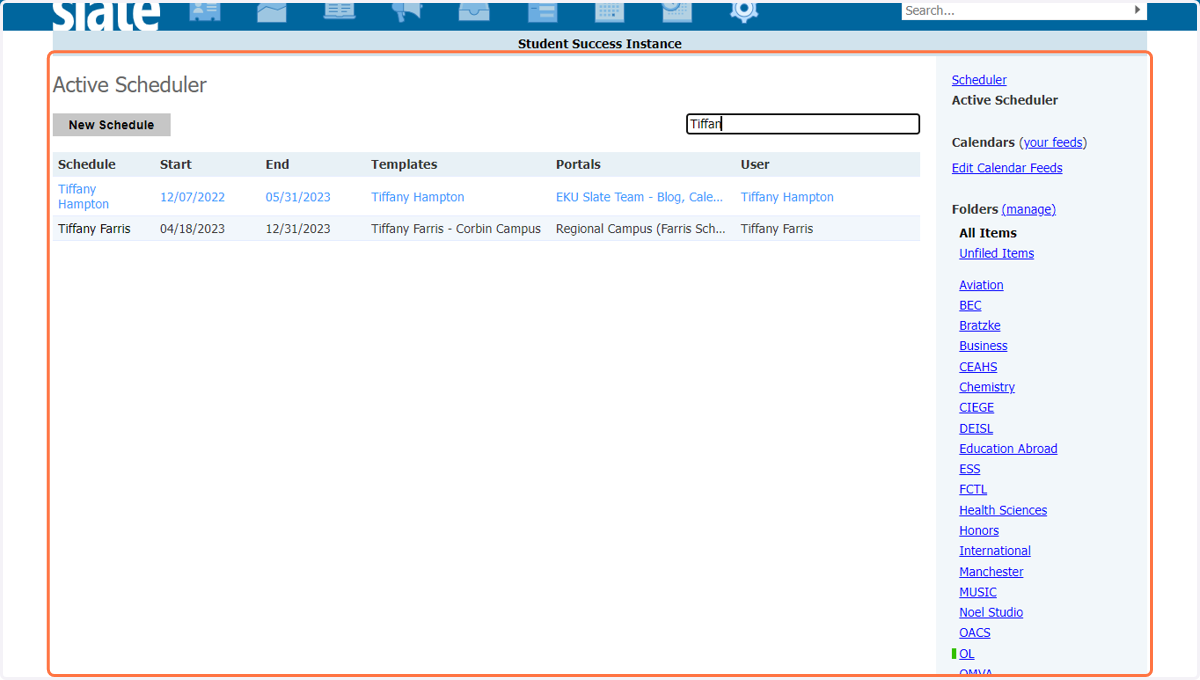Open the Deliver megaphone icon in top bar

pos(407,10)
